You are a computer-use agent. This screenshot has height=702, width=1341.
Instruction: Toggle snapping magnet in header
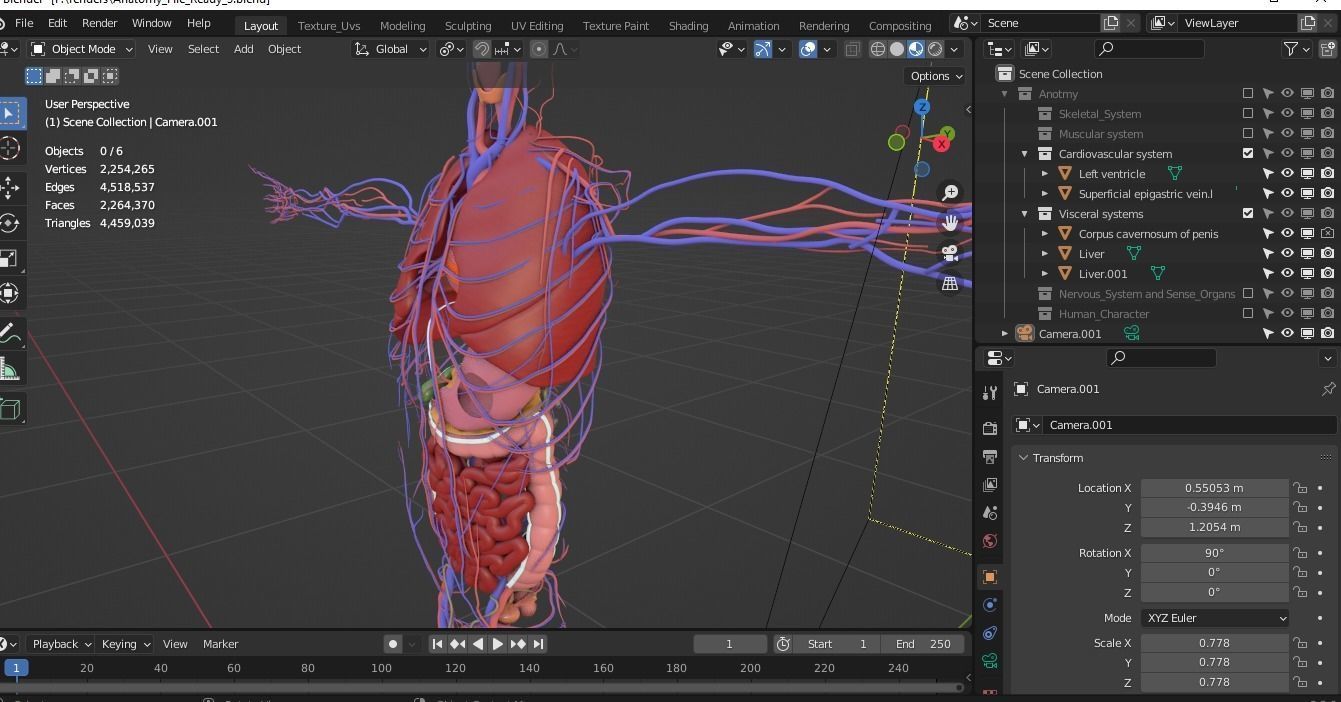click(x=482, y=49)
